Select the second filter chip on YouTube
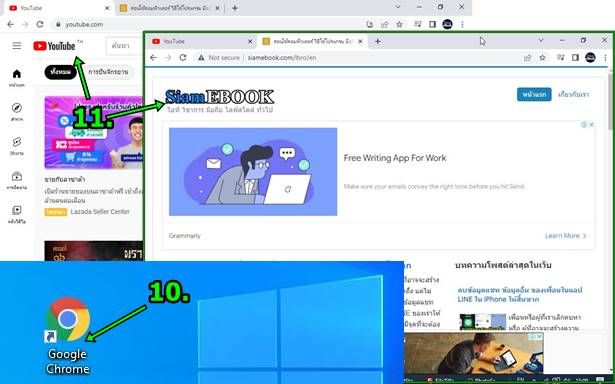The image size is (615, 384). point(108,72)
